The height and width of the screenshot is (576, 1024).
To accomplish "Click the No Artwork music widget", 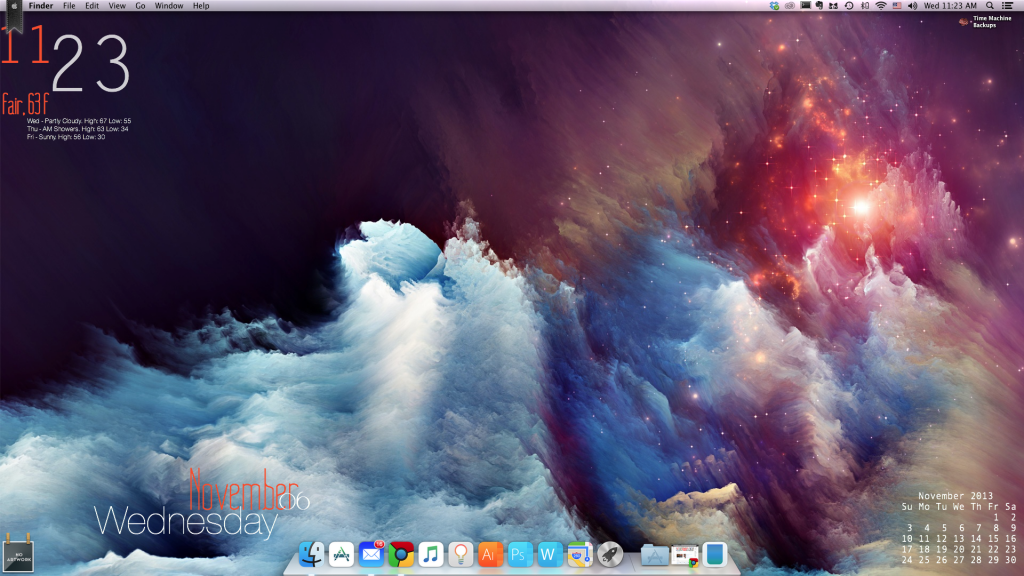I will pyautogui.click(x=18, y=555).
